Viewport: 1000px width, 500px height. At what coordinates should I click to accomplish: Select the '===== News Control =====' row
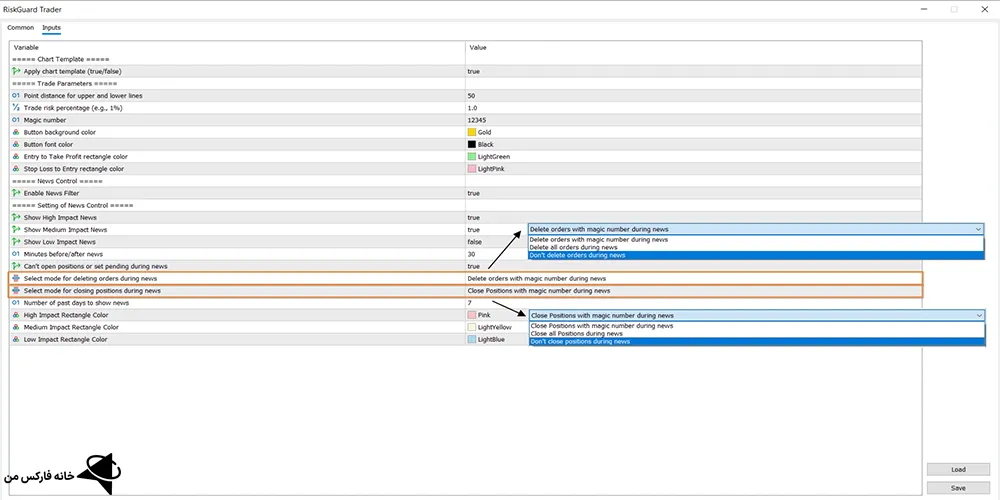pos(466,181)
